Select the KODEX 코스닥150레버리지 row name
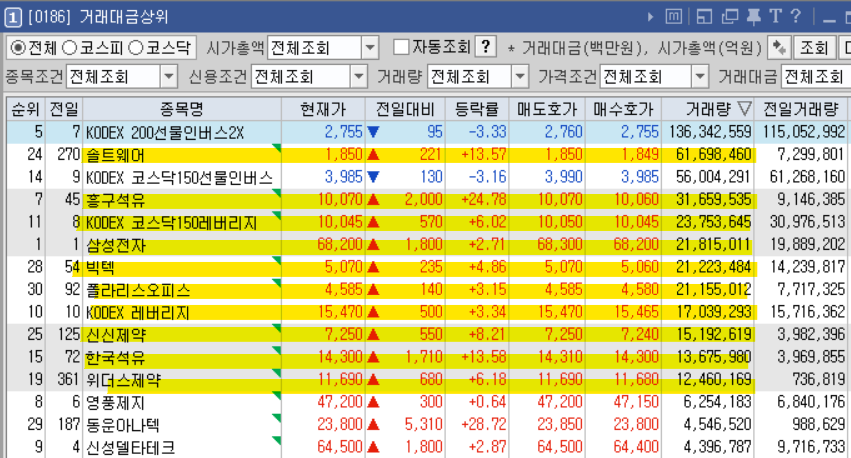 point(171,222)
